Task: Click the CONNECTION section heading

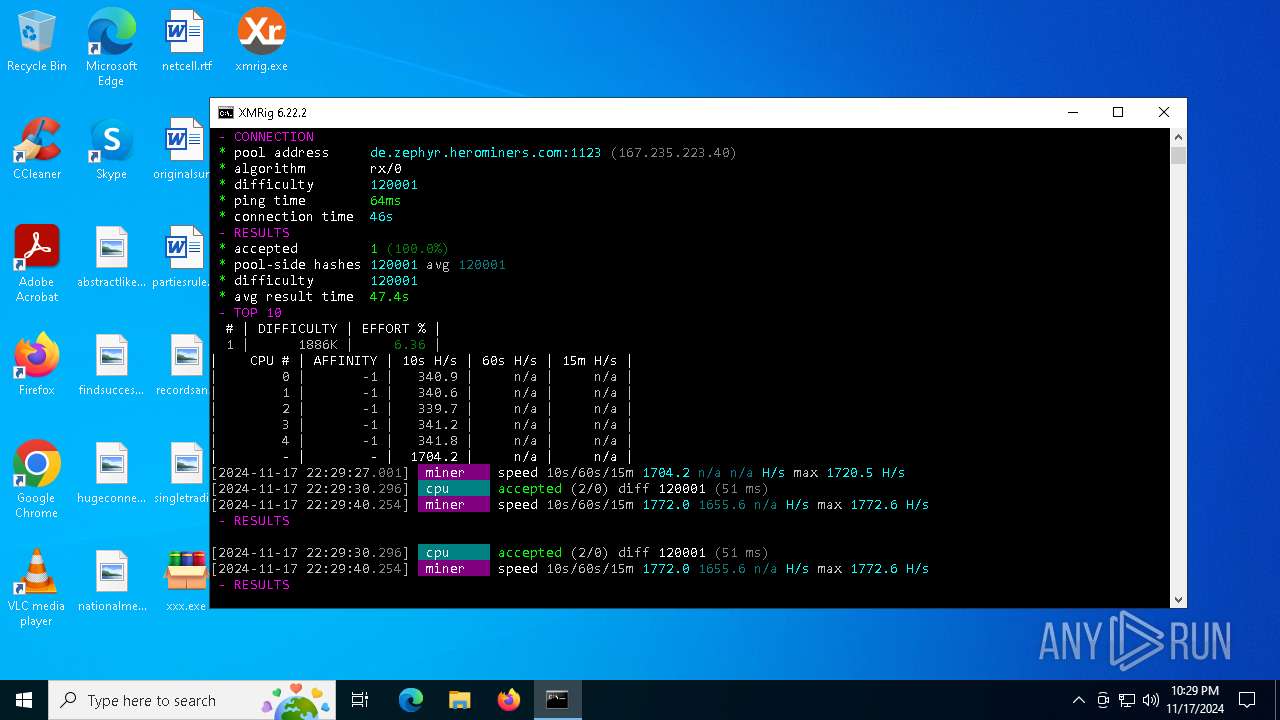Action: tap(273, 137)
